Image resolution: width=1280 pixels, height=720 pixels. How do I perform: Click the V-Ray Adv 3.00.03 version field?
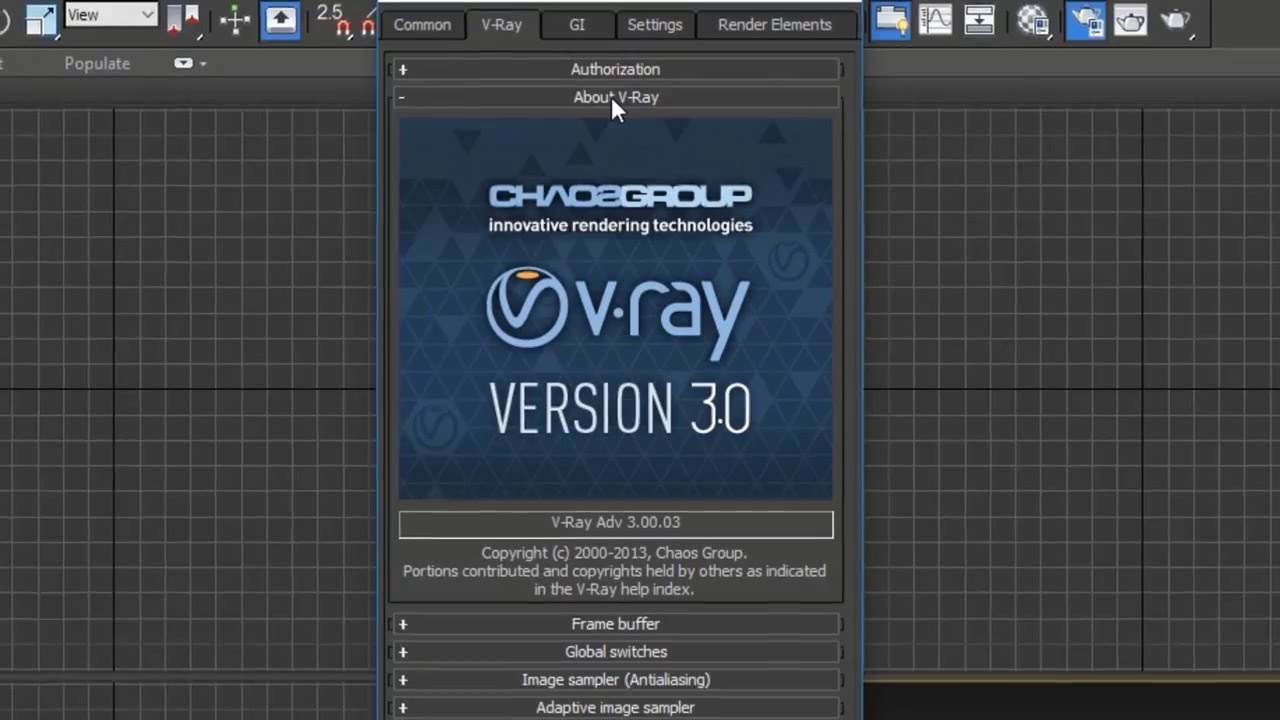tap(616, 524)
